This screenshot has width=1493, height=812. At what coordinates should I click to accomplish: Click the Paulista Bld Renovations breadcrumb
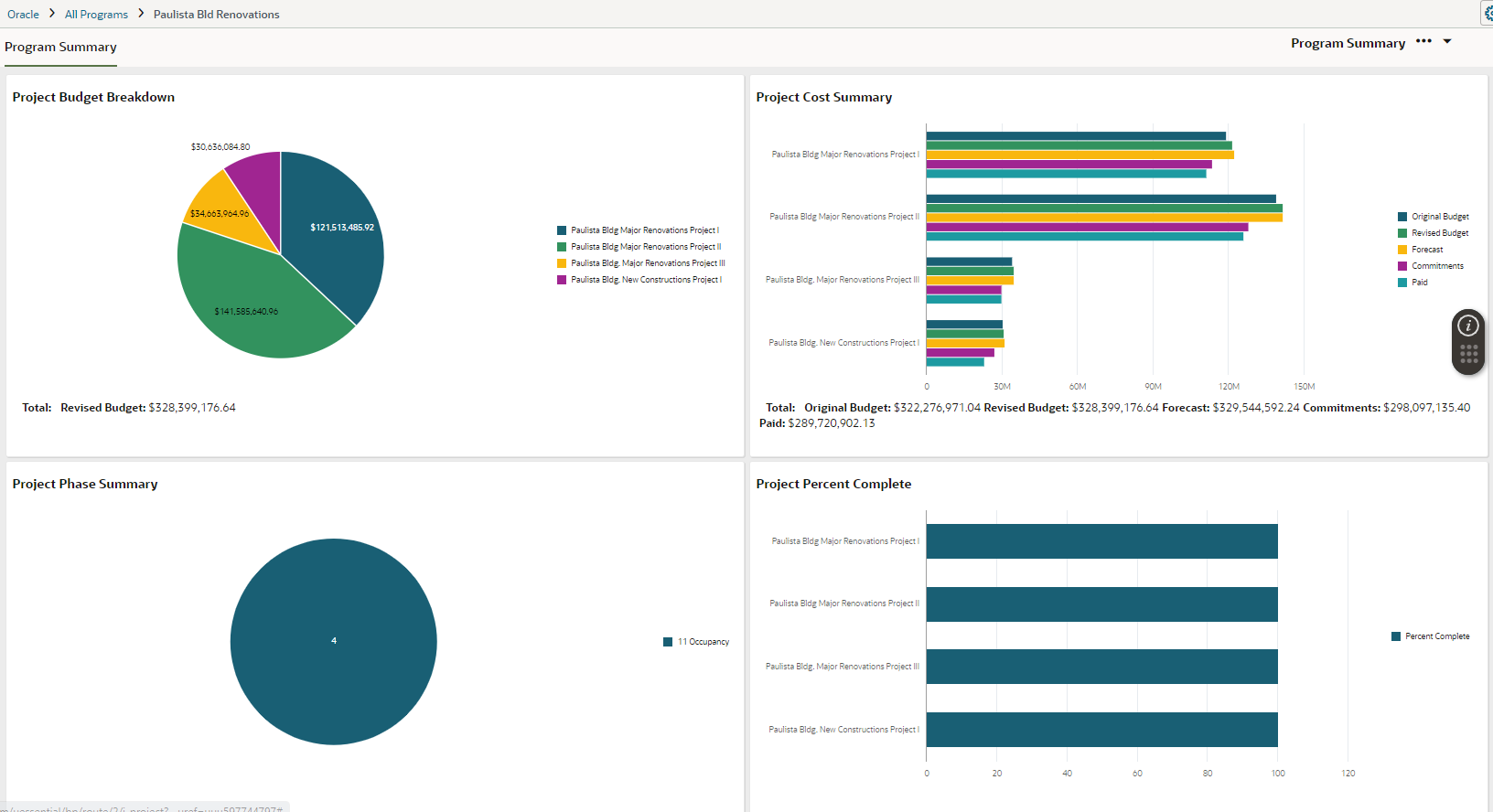pyautogui.click(x=217, y=15)
